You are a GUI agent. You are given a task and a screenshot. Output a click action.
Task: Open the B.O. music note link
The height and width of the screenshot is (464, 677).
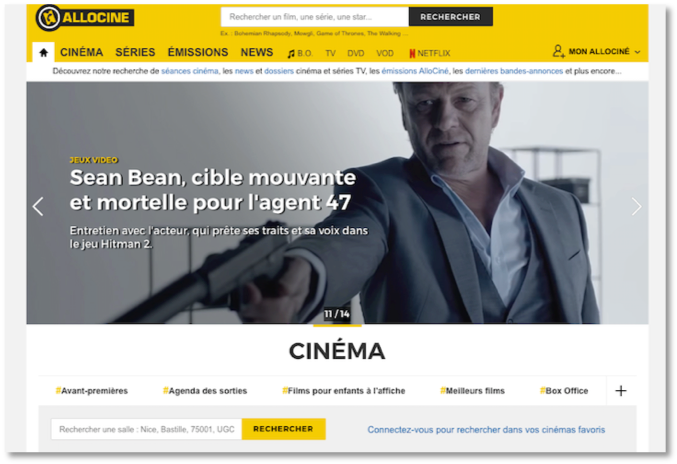tap(300, 54)
